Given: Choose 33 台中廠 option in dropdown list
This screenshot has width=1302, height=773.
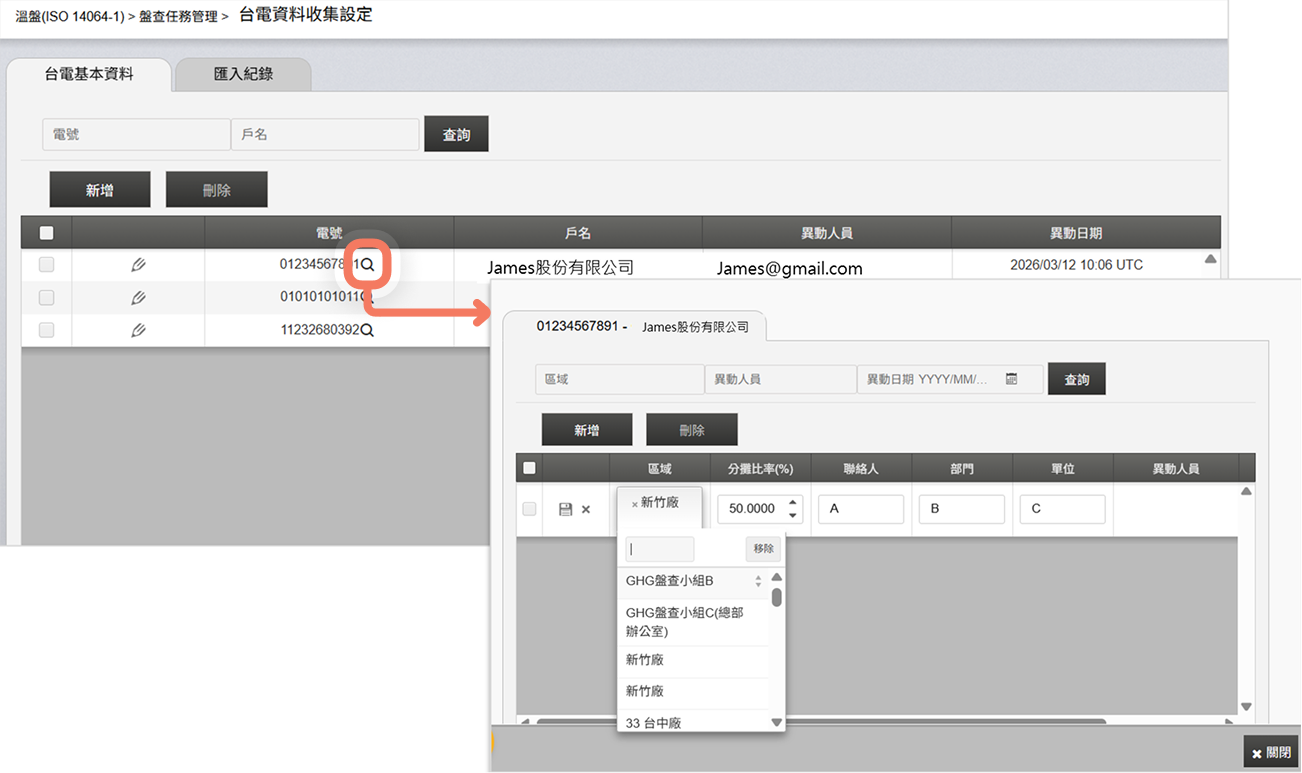Looking at the screenshot, I should 653,722.
